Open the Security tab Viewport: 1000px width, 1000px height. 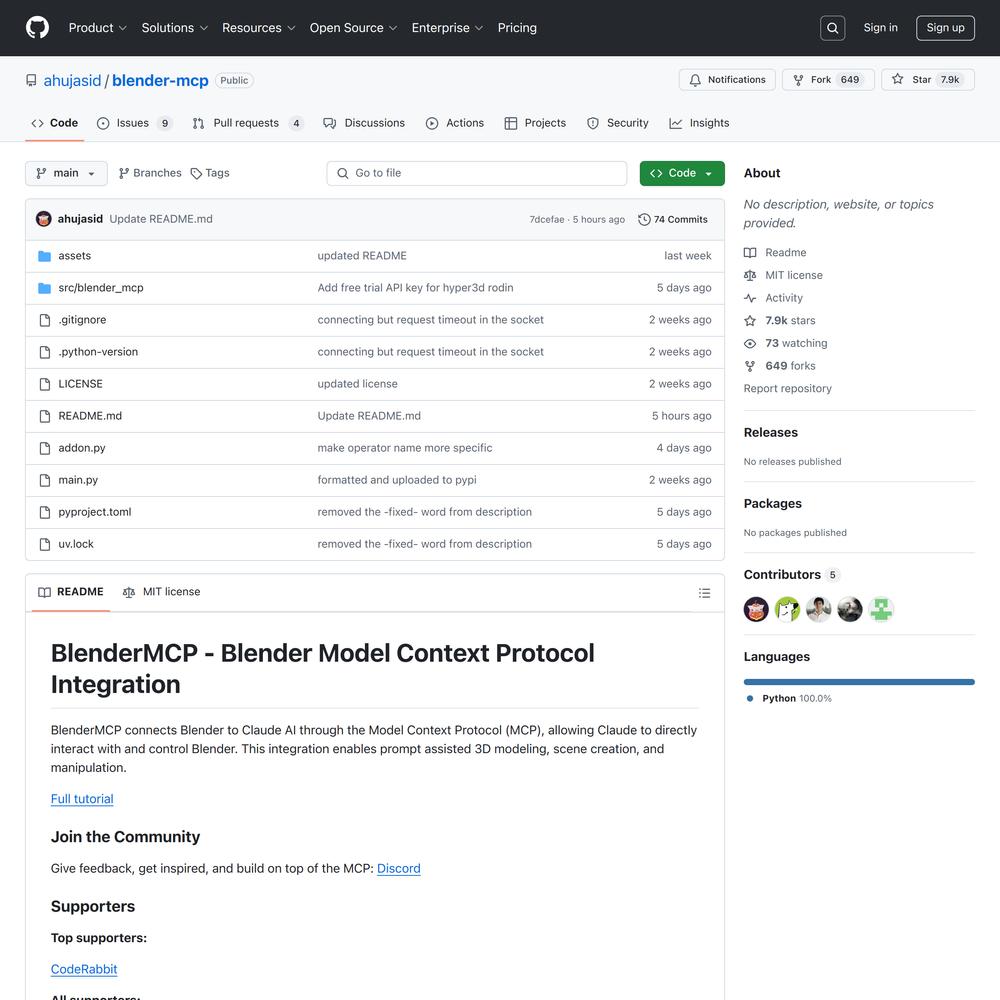617,123
